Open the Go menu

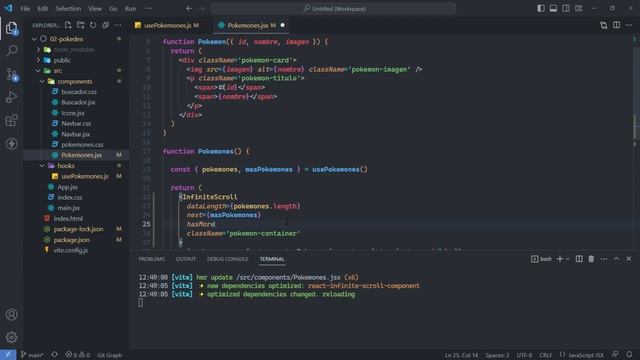tap(113, 9)
